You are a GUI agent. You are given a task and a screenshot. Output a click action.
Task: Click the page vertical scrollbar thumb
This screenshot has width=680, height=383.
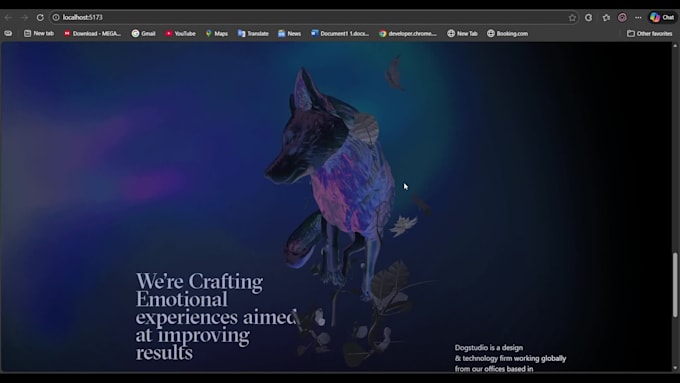(675, 285)
